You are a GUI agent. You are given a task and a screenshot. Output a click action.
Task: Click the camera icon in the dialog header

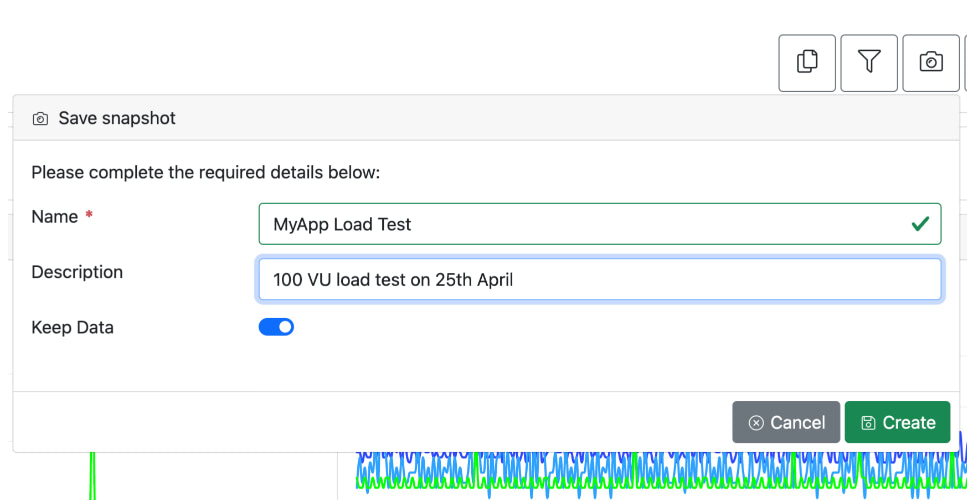coord(40,119)
